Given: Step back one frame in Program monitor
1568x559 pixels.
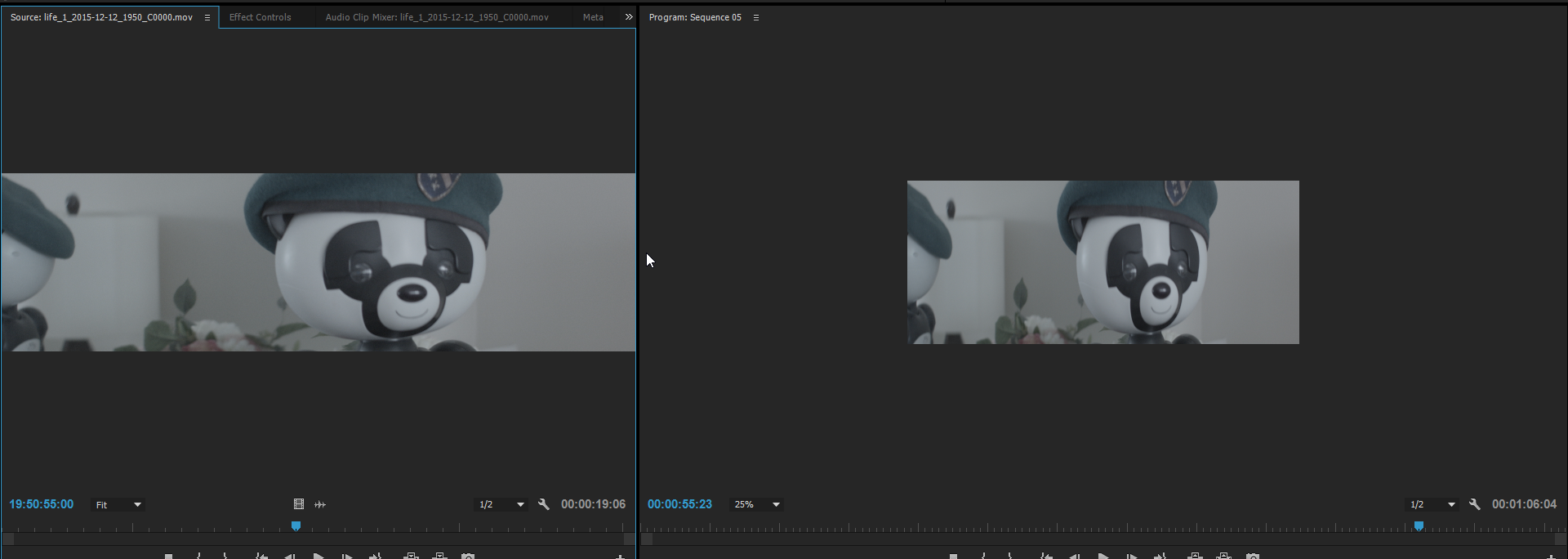Looking at the screenshot, I should [1075, 556].
